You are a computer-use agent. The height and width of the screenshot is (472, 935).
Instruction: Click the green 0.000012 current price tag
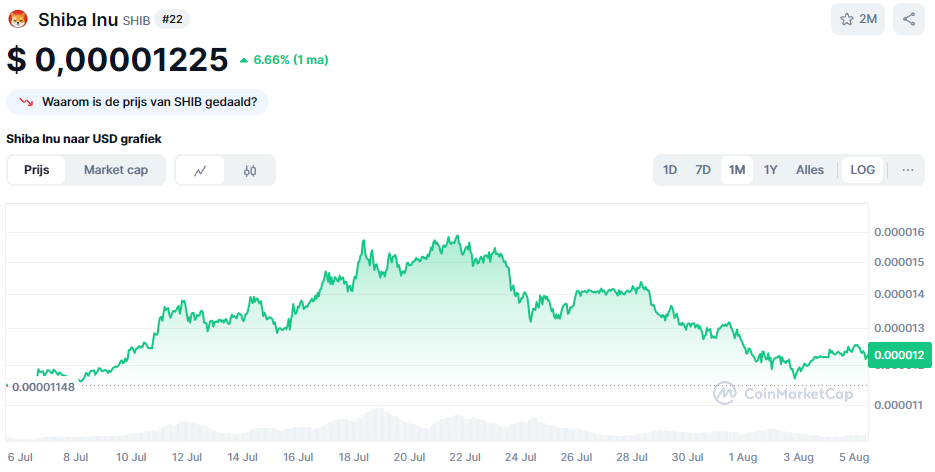899,355
